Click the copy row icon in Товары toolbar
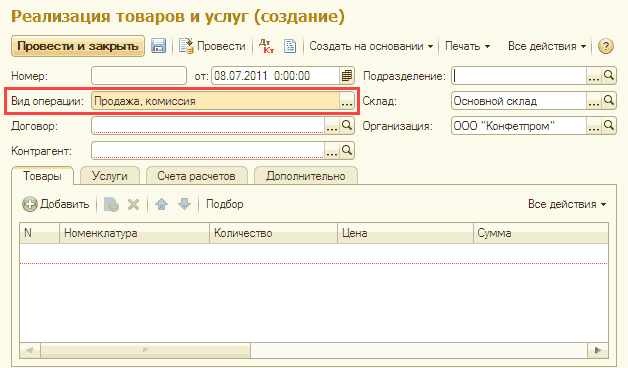The height and width of the screenshot is (368, 628). (x=111, y=204)
